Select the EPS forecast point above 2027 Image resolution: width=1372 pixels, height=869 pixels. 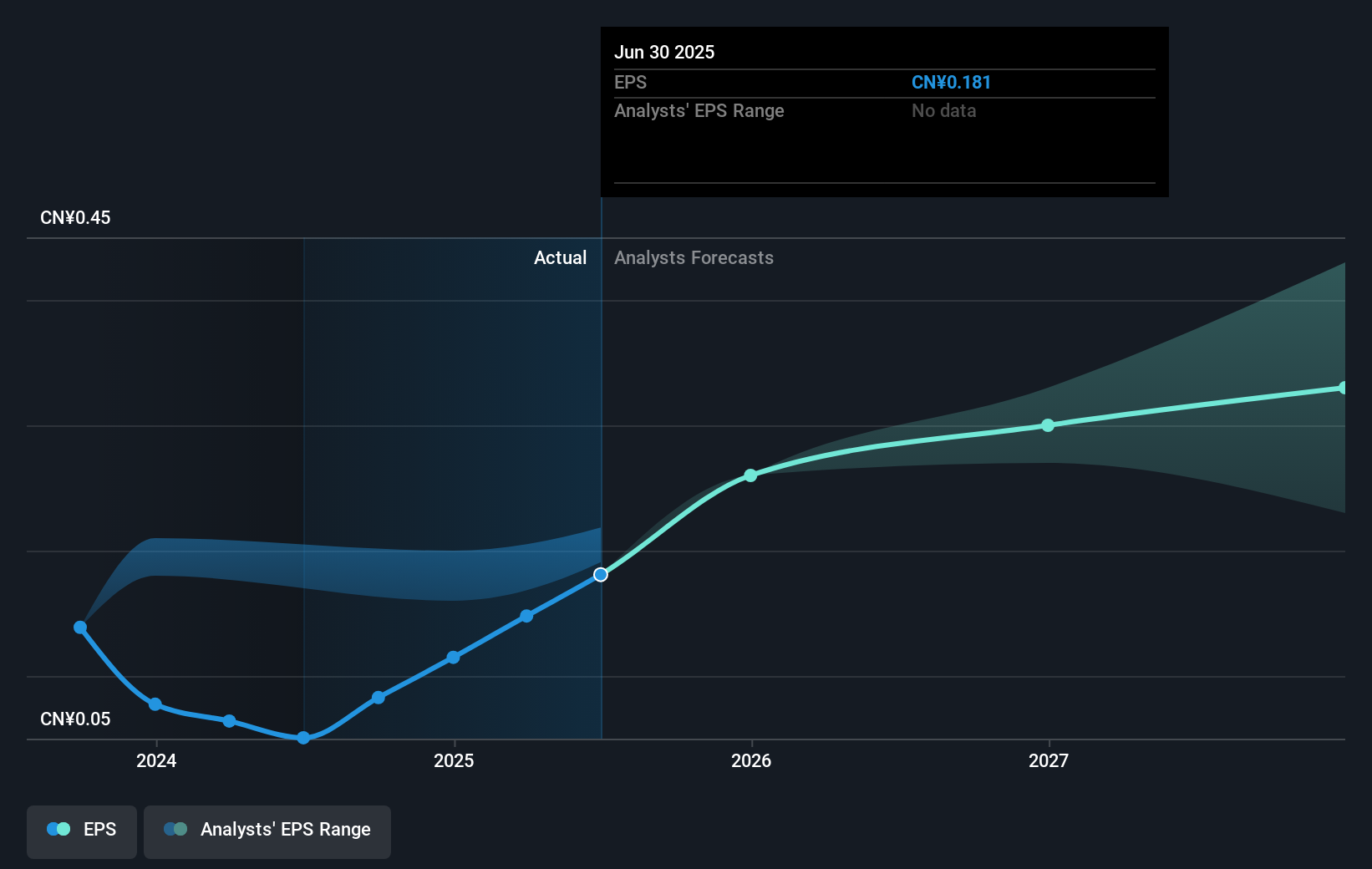[x=1048, y=425]
